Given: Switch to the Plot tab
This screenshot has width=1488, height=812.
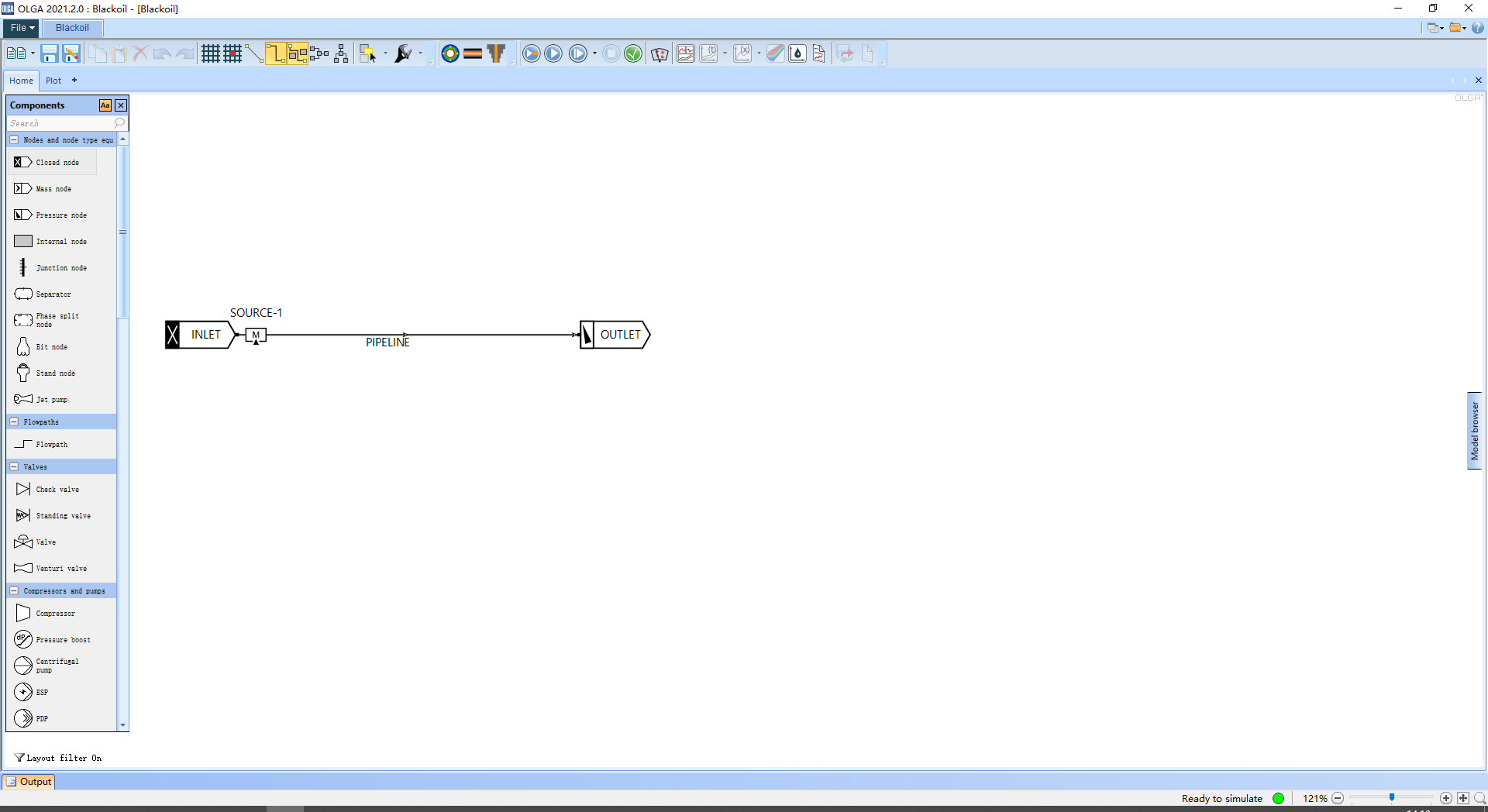Looking at the screenshot, I should (53, 81).
